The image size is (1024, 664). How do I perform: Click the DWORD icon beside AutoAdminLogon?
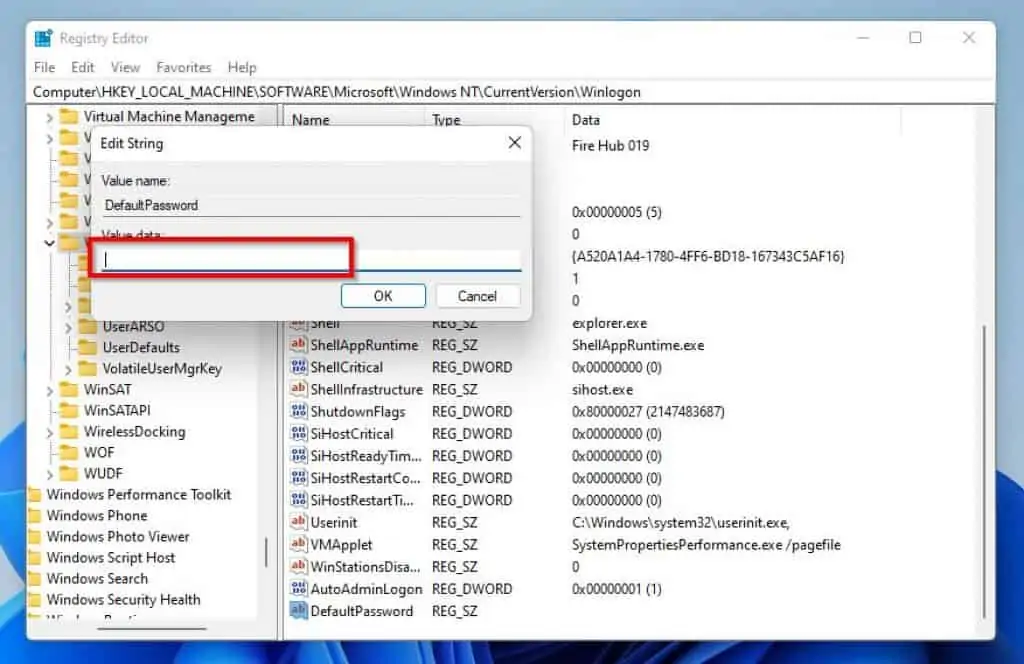(x=298, y=589)
